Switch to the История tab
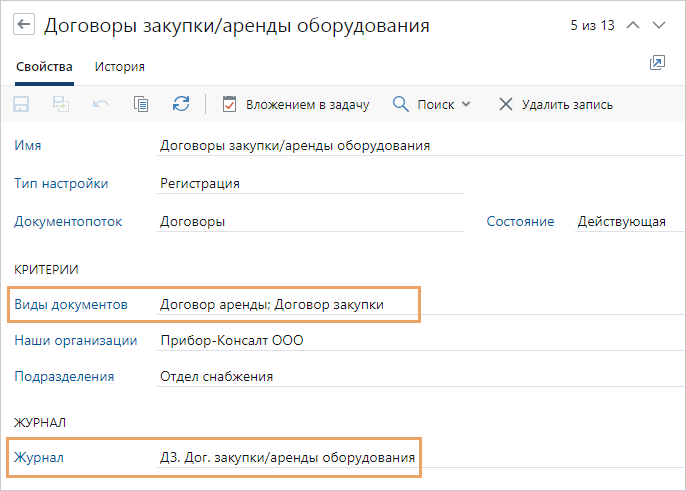686x491 pixels. click(119, 67)
